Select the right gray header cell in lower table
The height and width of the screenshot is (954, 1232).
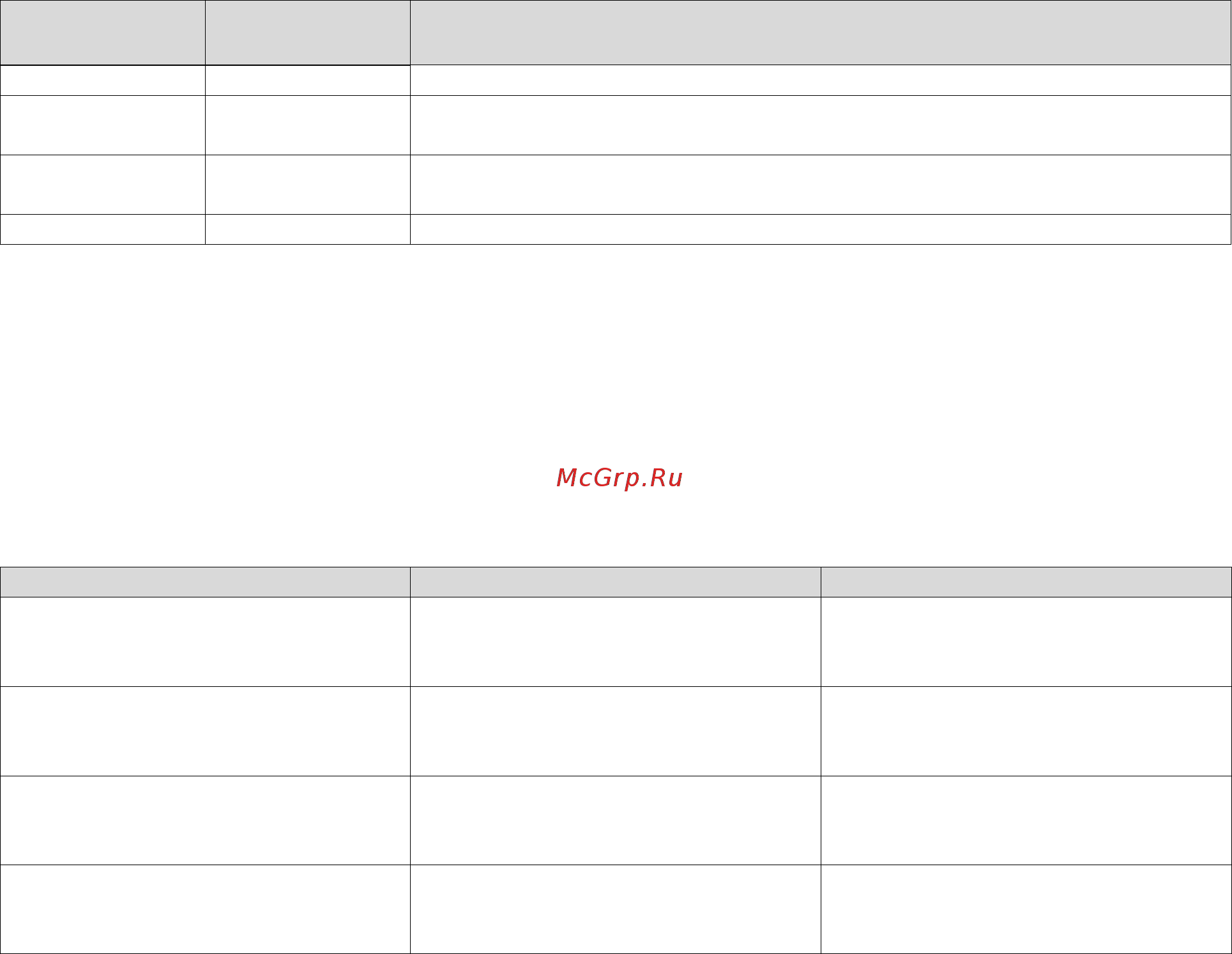[x=1026, y=582]
